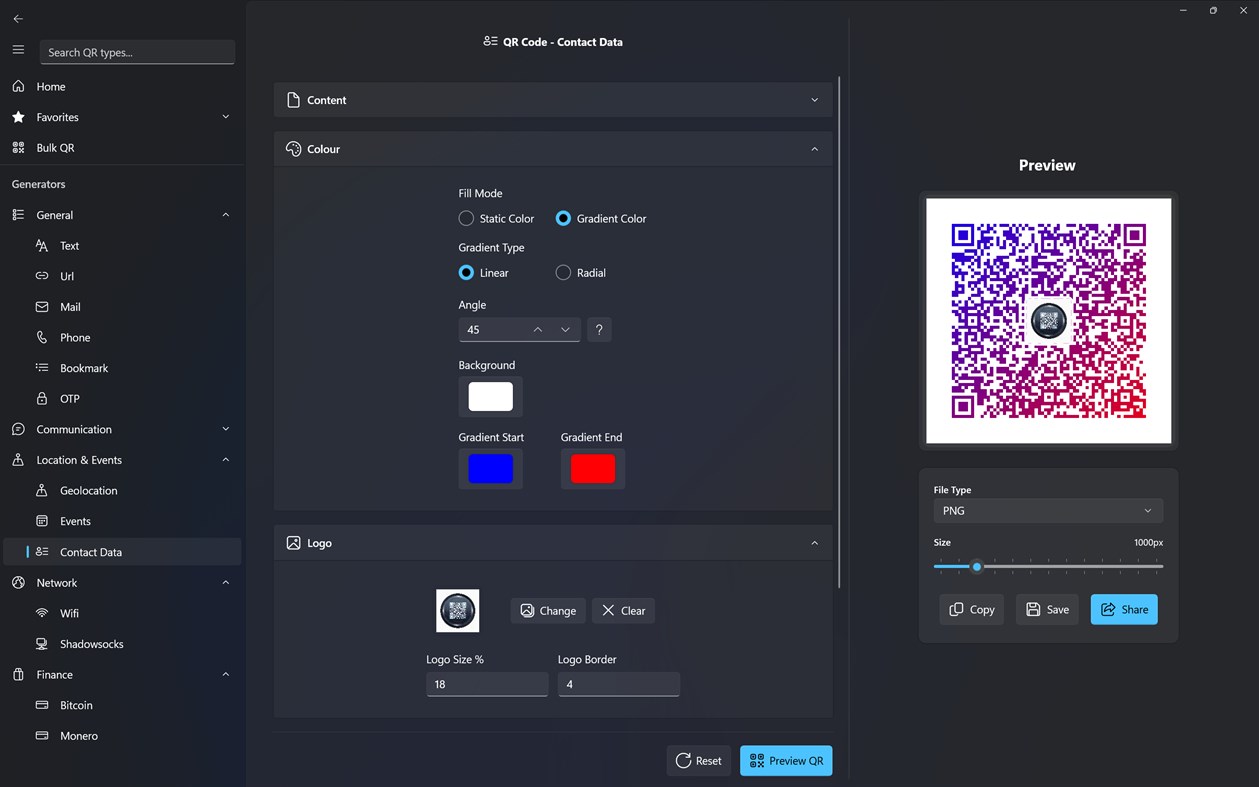Click the Preview QR button
The image size is (1259, 787).
786,760
